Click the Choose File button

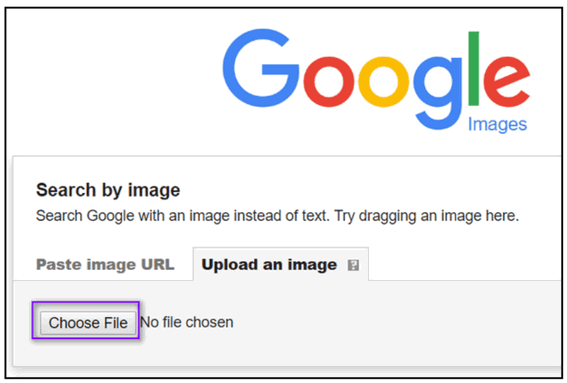tap(88, 323)
